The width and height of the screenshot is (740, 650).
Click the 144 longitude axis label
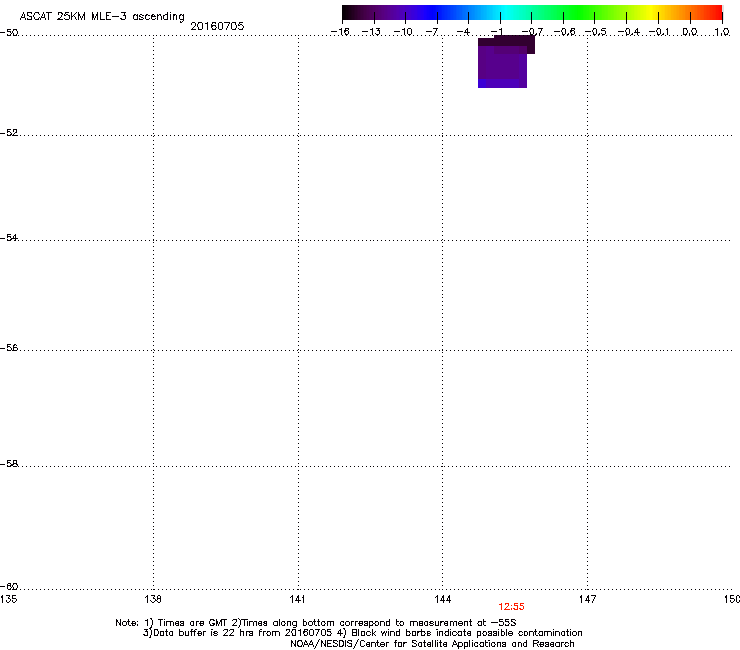(442, 599)
